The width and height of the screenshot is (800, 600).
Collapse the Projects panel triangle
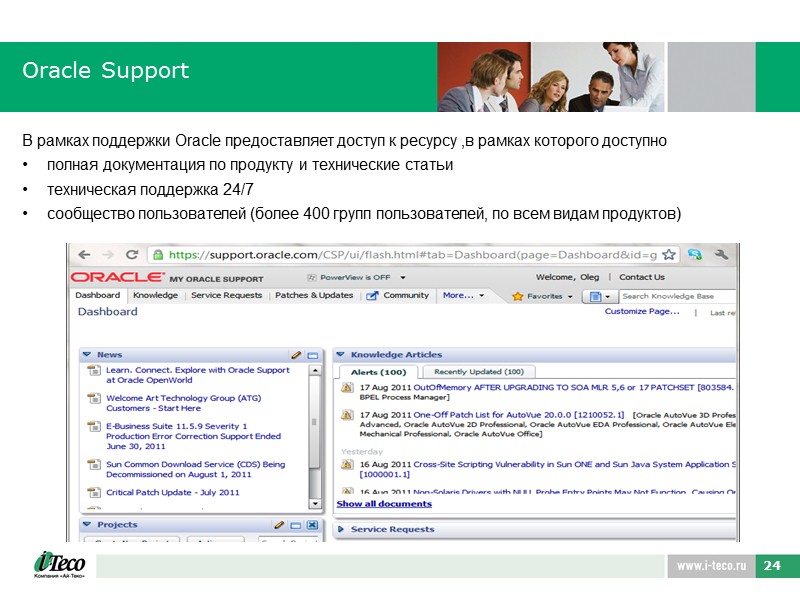pos(87,524)
